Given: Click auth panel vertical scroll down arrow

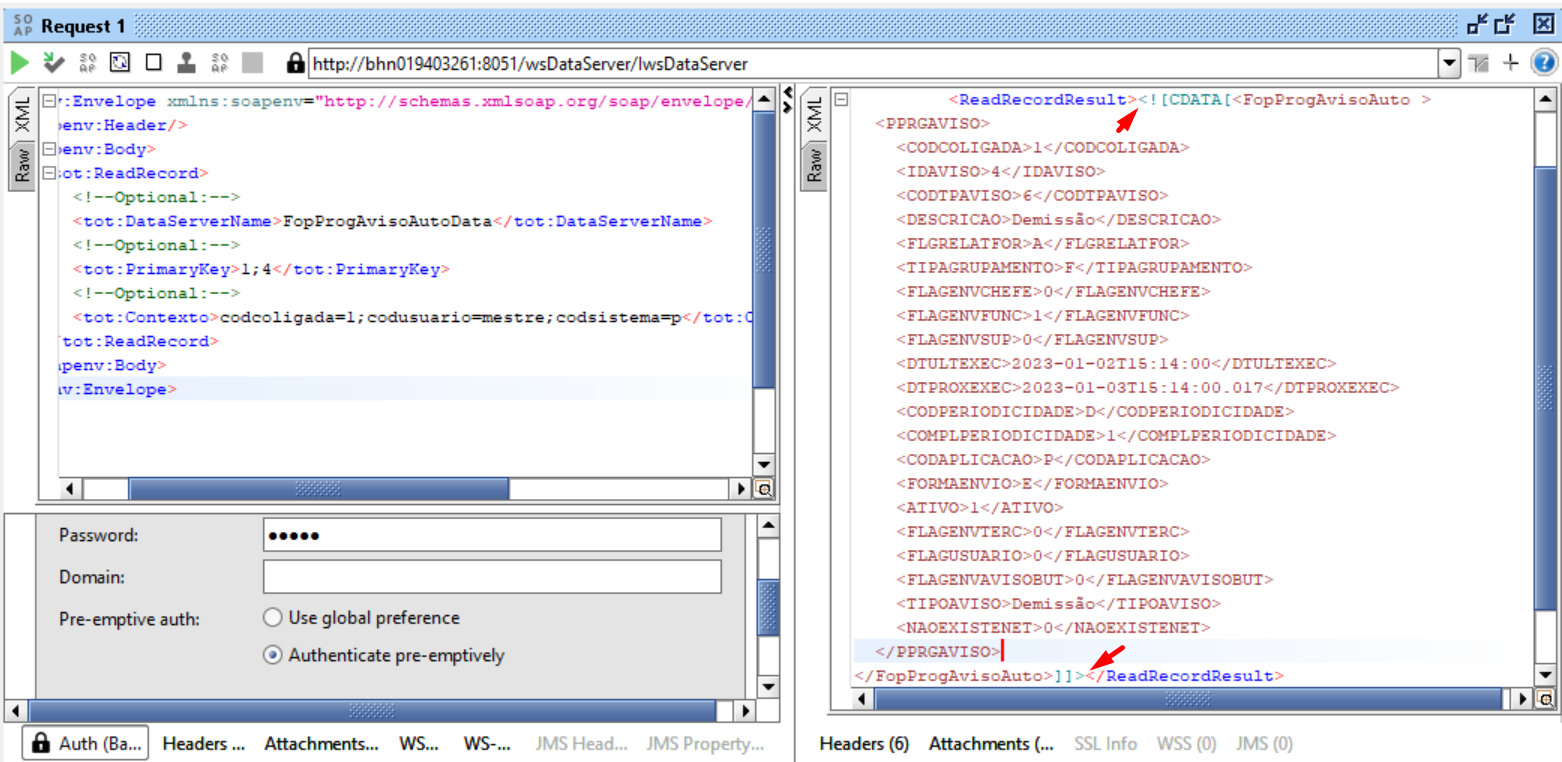Looking at the screenshot, I should (767, 687).
